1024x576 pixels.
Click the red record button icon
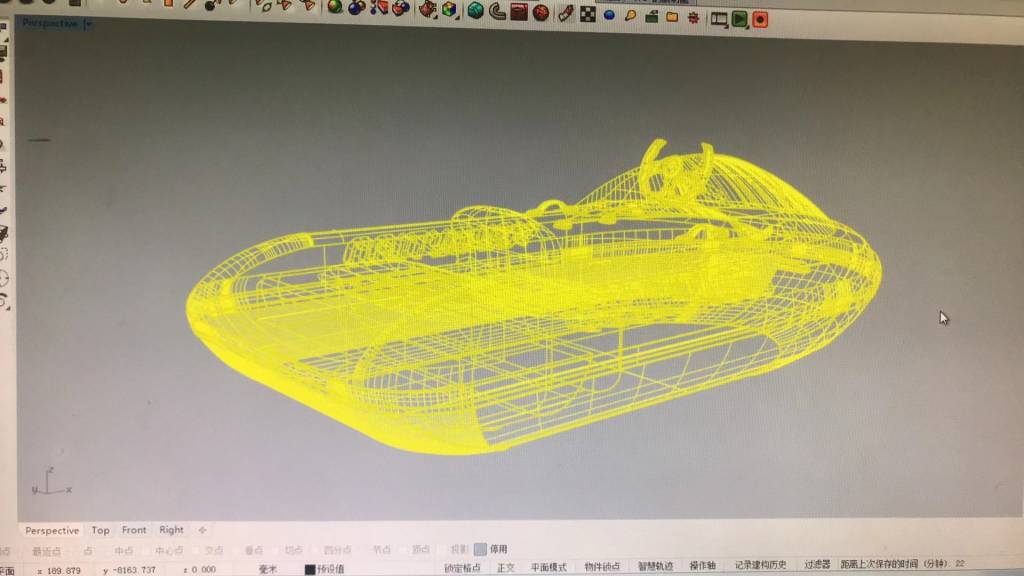[760, 20]
